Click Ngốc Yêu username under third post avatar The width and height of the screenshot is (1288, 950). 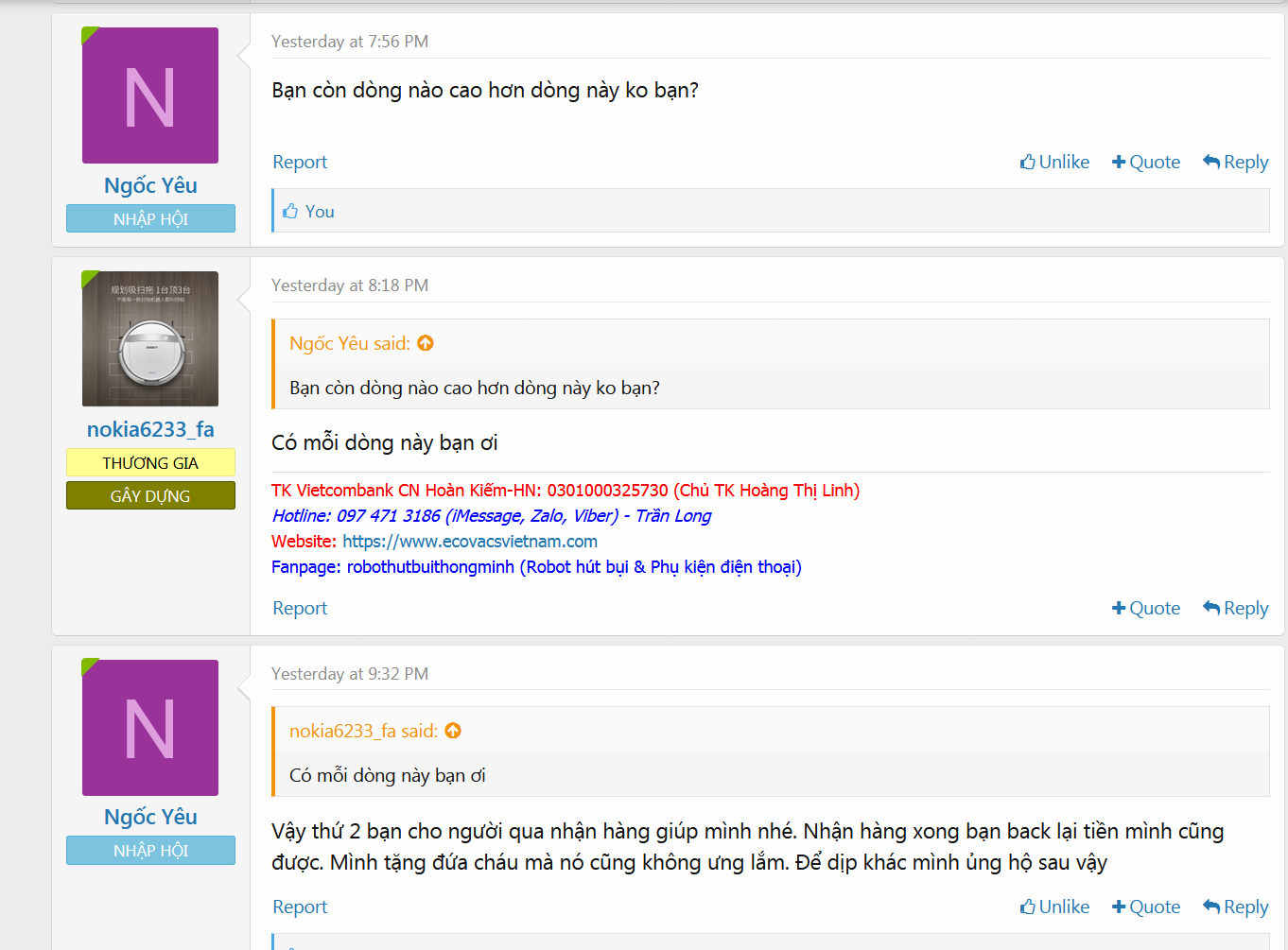coord(150,817)
